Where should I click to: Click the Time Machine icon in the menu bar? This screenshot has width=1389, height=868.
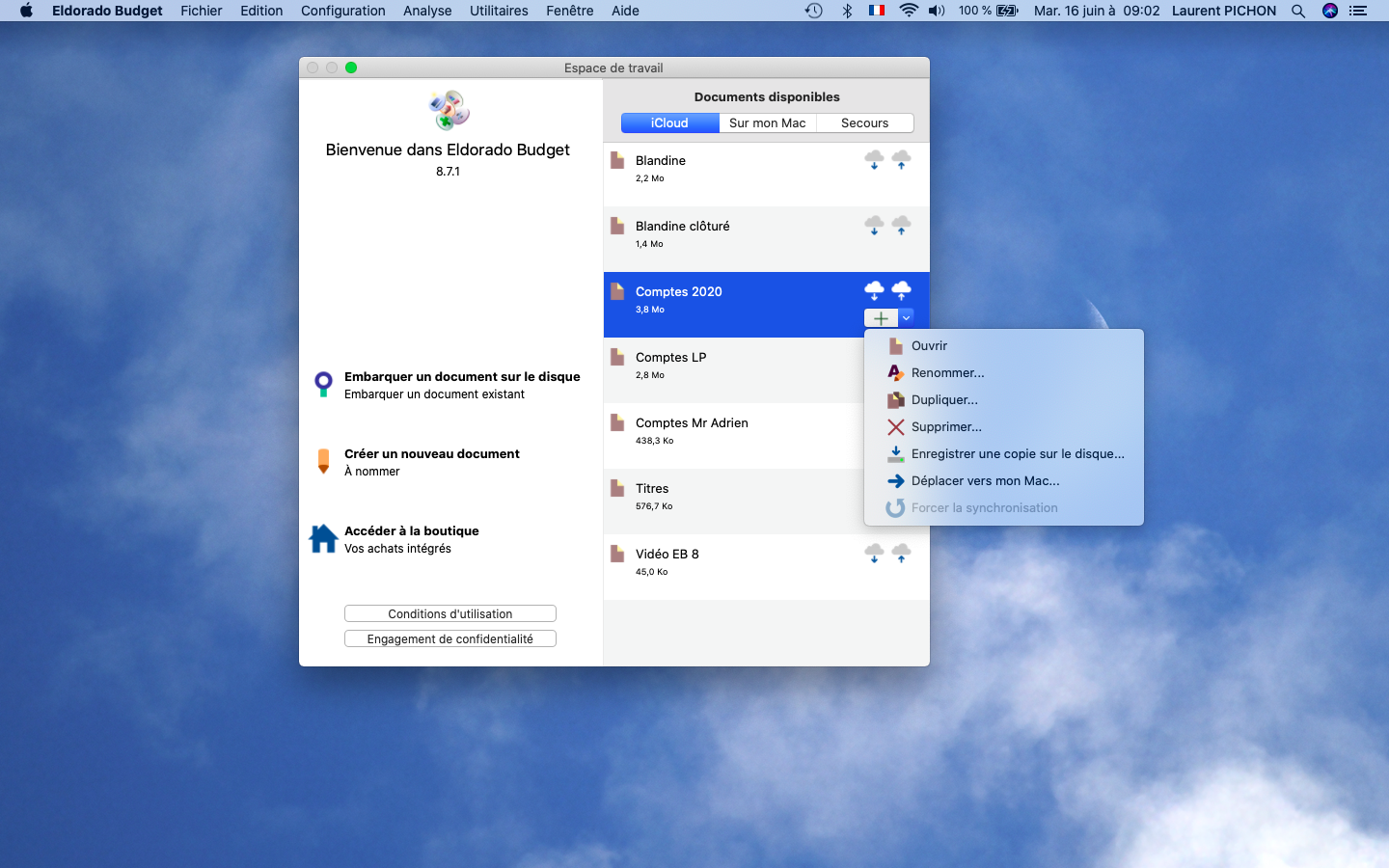[814, 11]
